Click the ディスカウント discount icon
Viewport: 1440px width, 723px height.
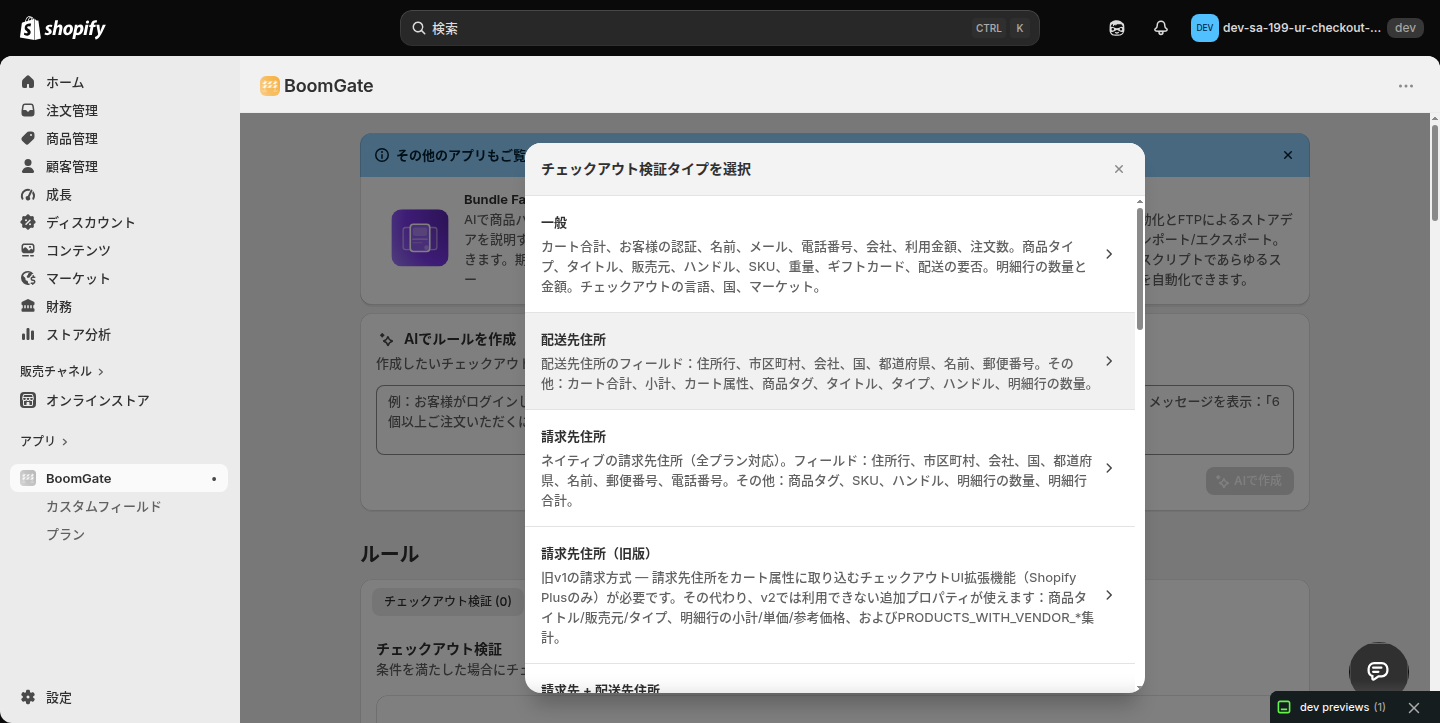(28, 222)
